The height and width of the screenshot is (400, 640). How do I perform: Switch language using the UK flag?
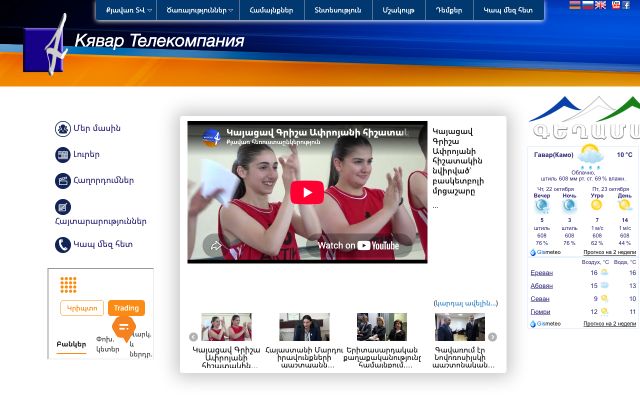click(x=600, y=5)
